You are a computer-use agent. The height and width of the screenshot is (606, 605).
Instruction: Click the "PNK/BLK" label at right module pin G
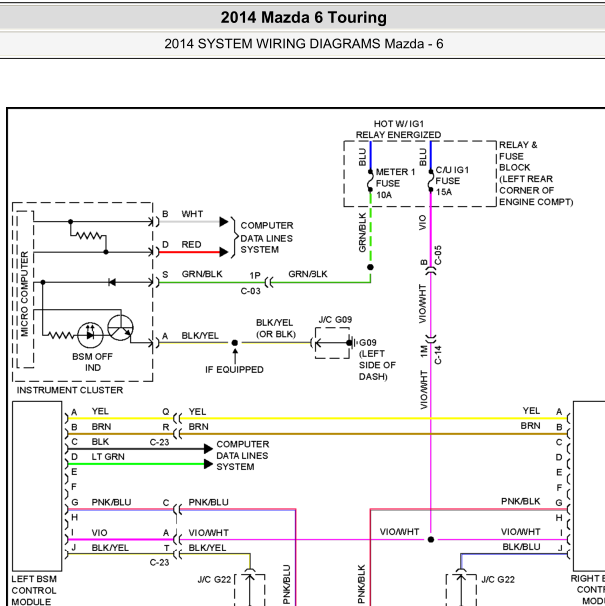(x=520, y=501)
